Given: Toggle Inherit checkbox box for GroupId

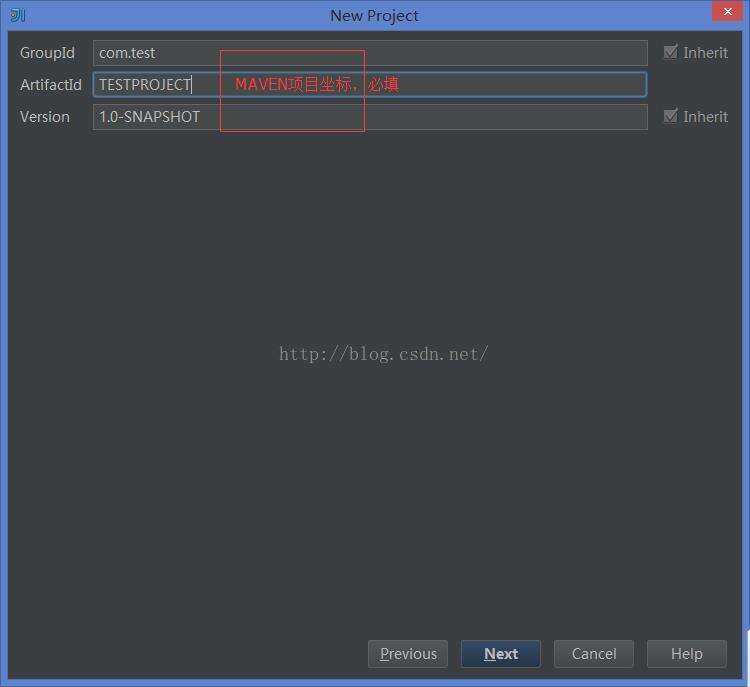Looking at the screenshot, I should (x=671, y=52).
